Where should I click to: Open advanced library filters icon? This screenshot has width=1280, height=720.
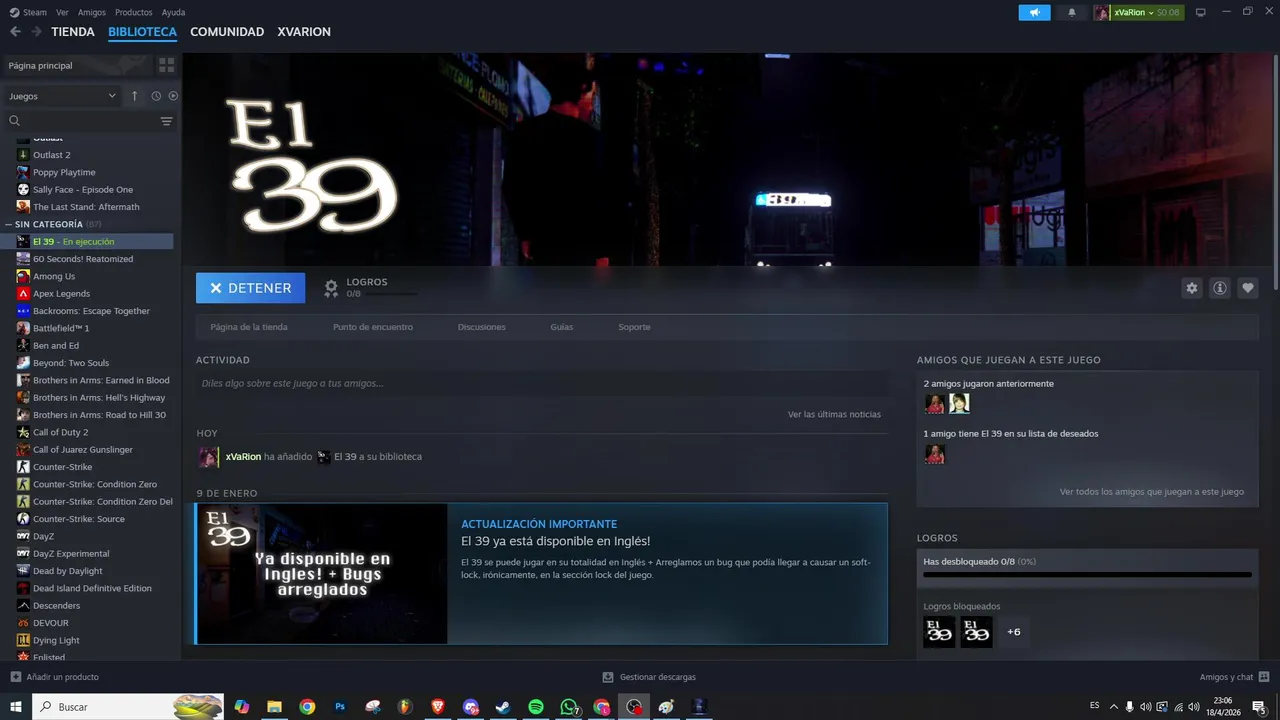(x=166, y=121)
